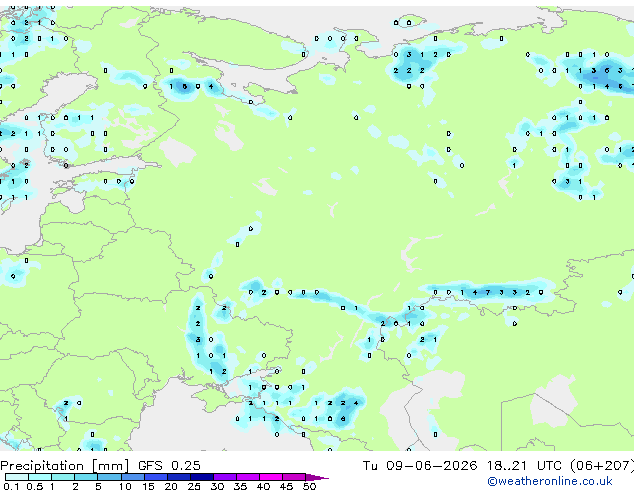Choose the 20–25 mm legend color swatch
This screenshot has width=634, height=490.
[179, 477]
